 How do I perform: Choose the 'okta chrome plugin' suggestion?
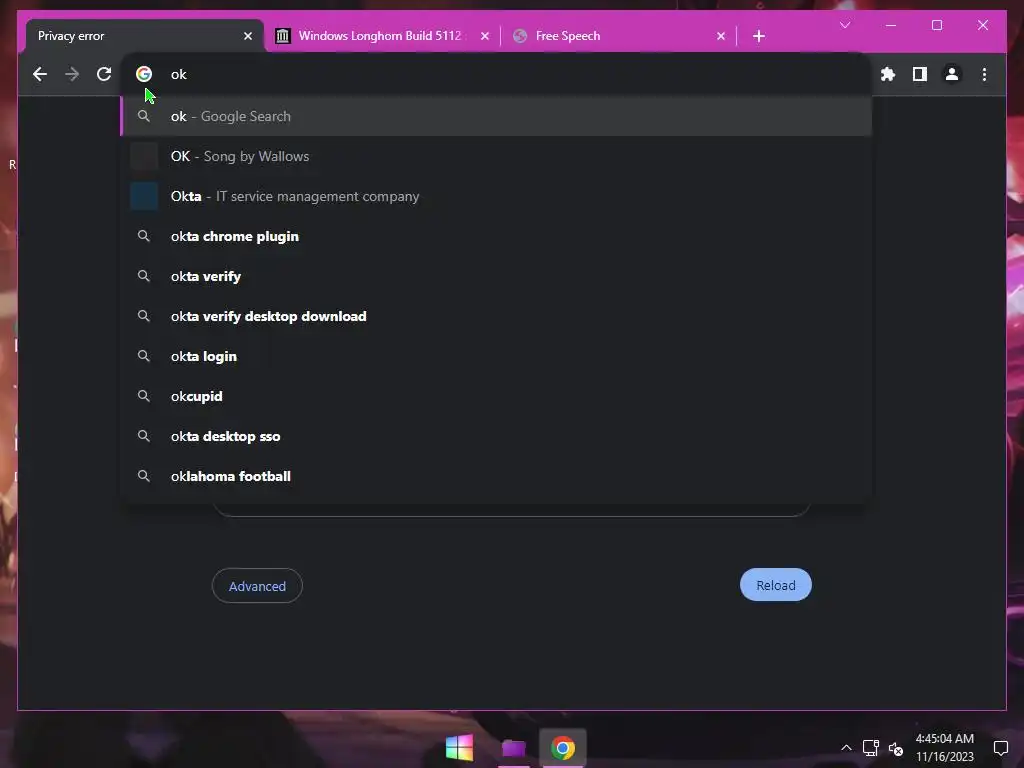tap(496, 236)
